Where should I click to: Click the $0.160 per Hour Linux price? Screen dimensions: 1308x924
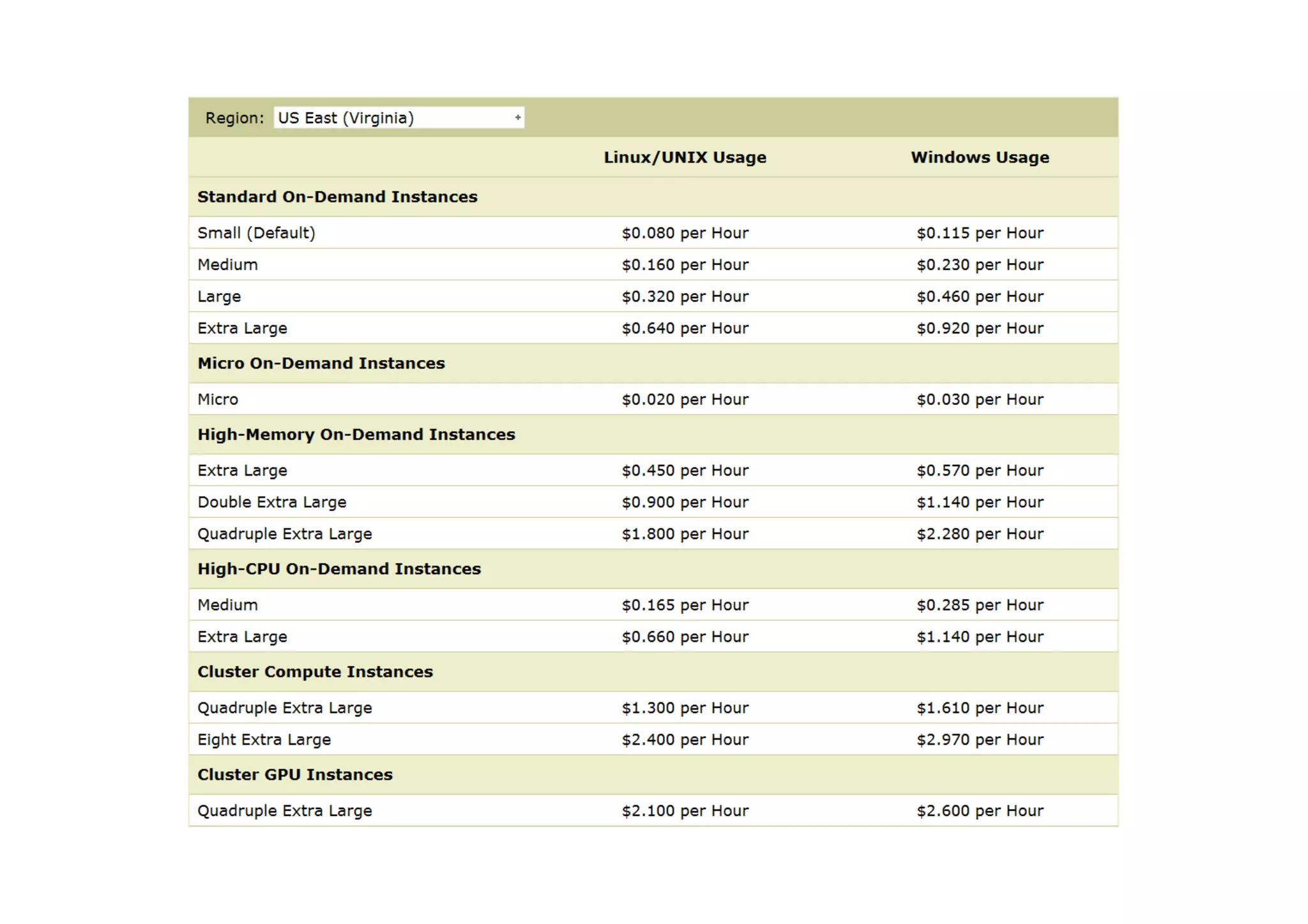click(685, 265)
